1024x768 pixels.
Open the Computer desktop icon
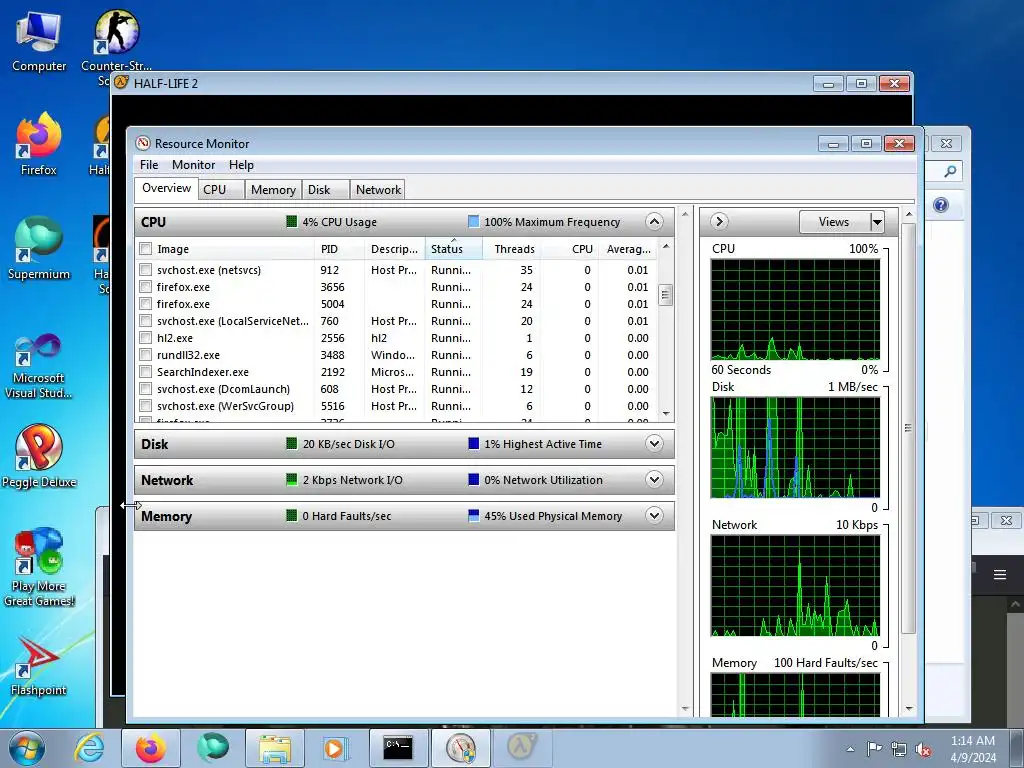point(39,40)
